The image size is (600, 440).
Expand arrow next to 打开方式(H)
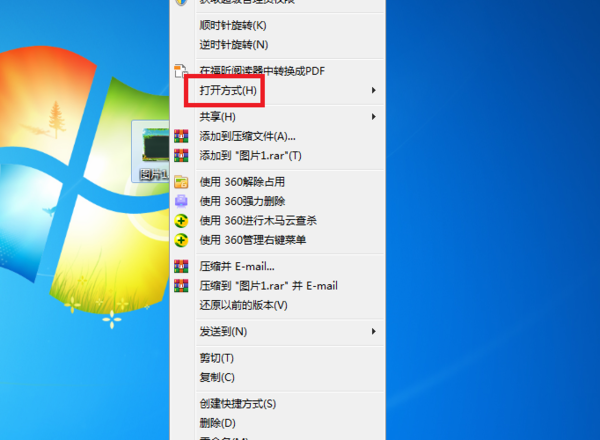(373, 90)
